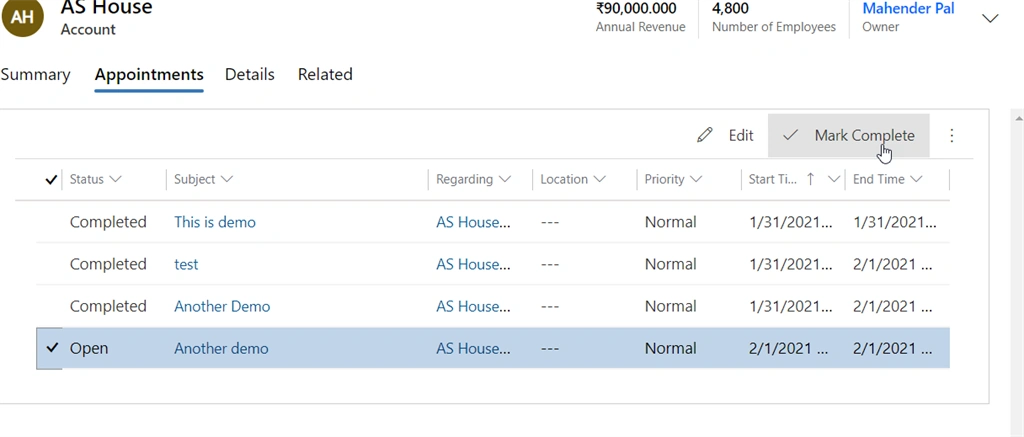Click the AH account avatar icon
The height and width of the screenshot is (437, 1024).
[x=22, y=17]
